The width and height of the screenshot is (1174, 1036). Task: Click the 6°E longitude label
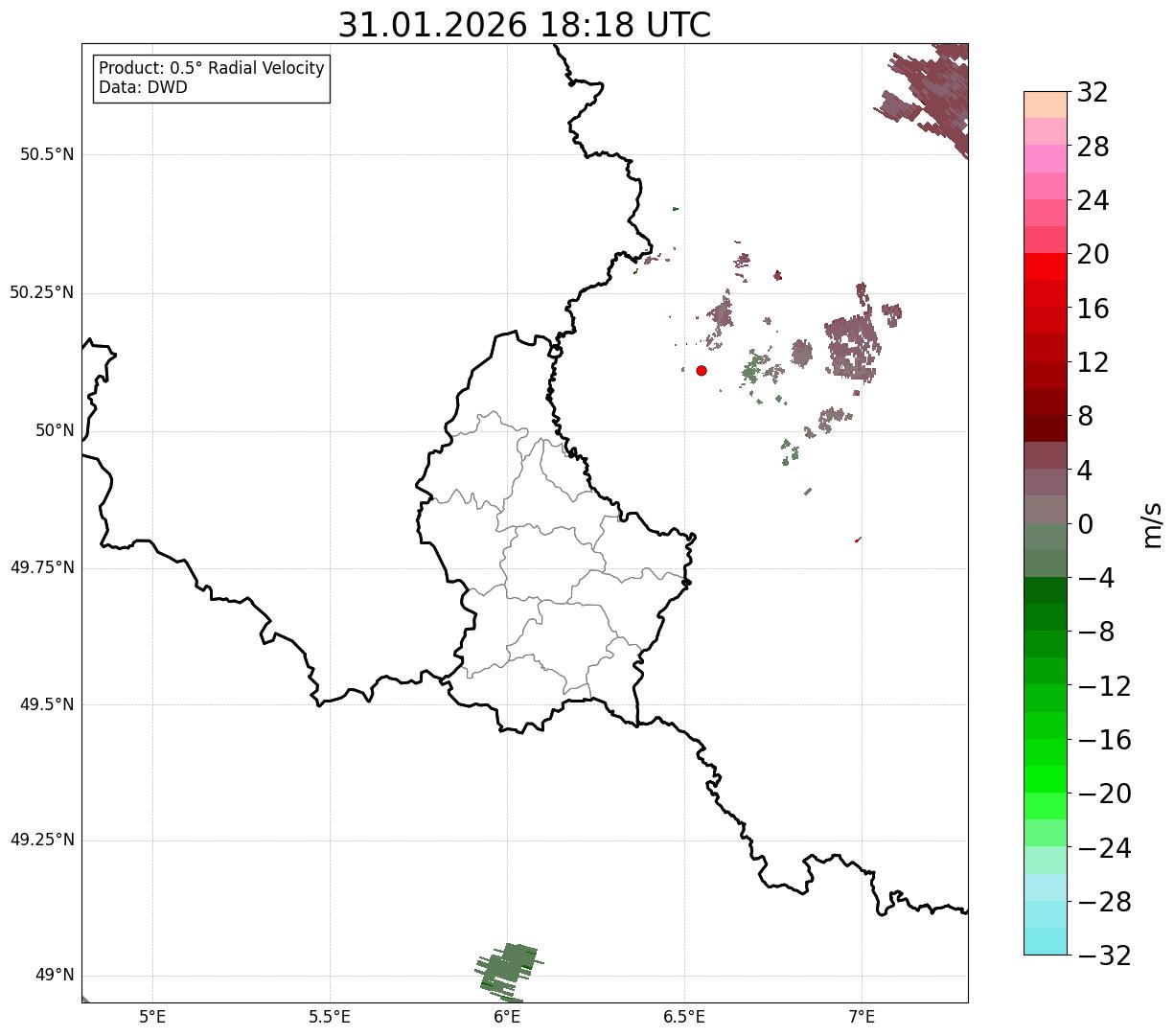[x=507, y=1017]
